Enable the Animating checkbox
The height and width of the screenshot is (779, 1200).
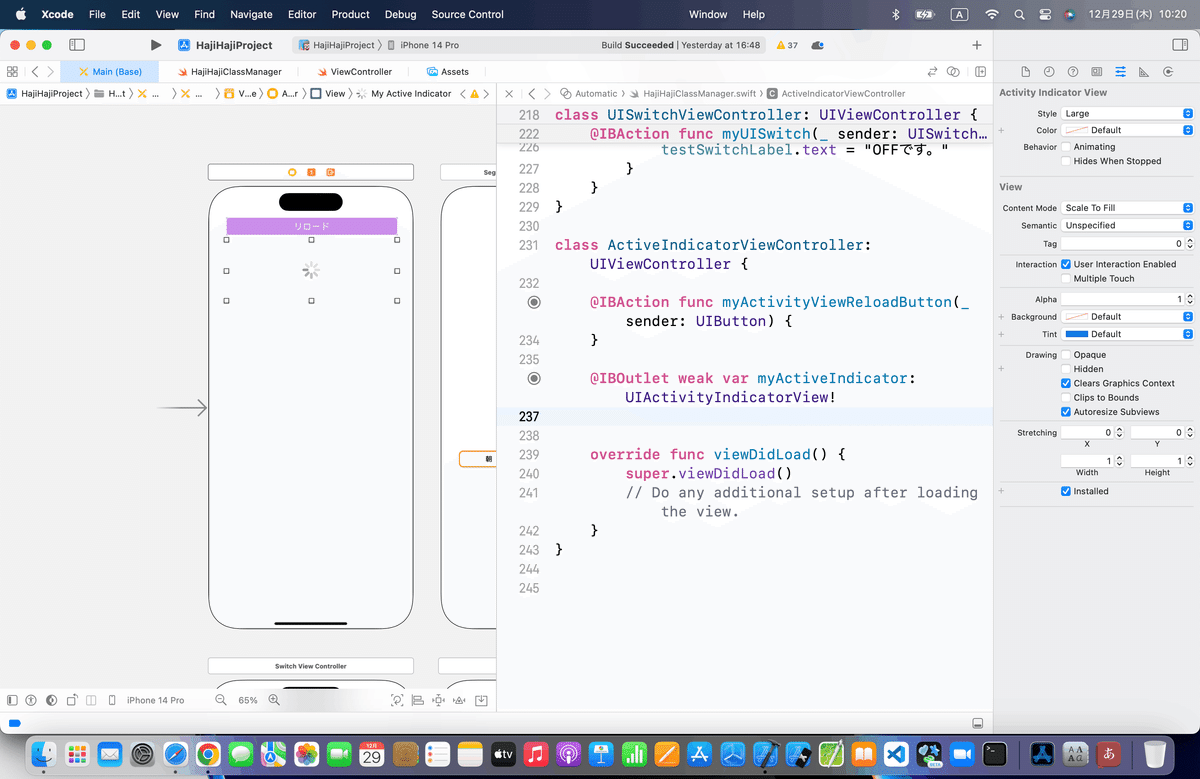[x=1066, y=146]
